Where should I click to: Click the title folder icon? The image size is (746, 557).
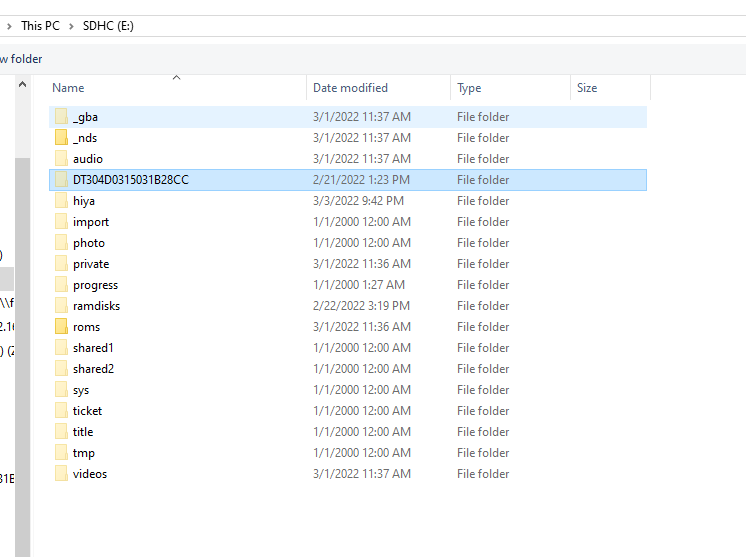(x=61, y=431)
